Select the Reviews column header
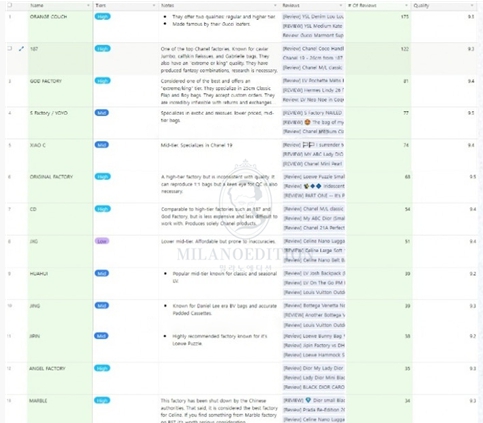 [x=313, y=6]
